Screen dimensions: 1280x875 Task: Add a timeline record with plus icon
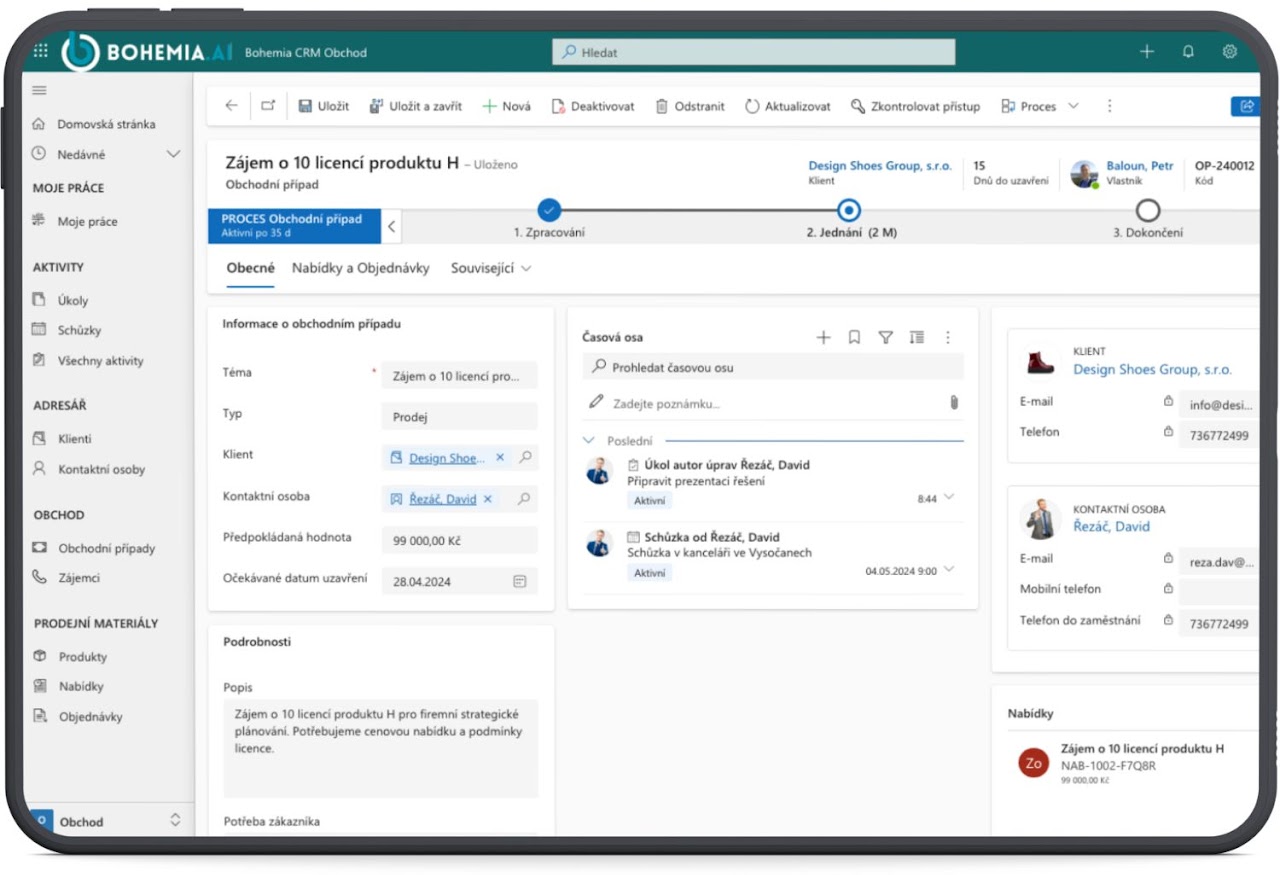(823, 338)
